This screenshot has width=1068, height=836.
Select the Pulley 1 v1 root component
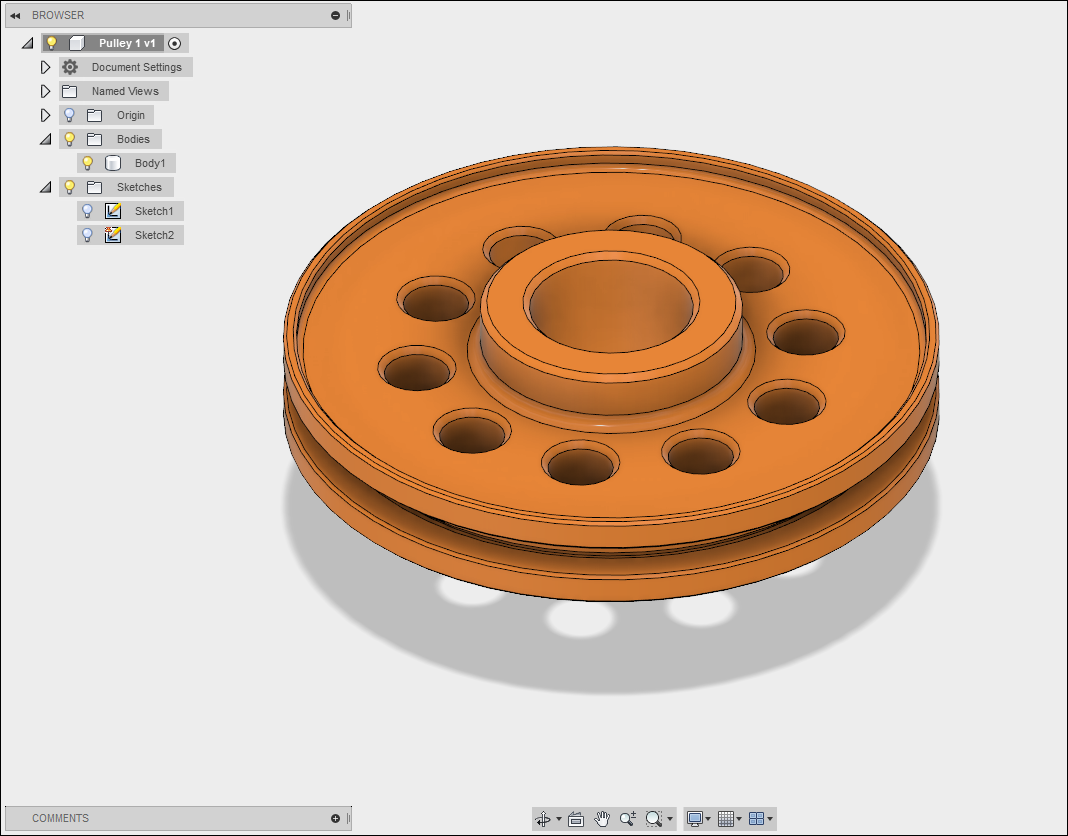tap(127, 43)
